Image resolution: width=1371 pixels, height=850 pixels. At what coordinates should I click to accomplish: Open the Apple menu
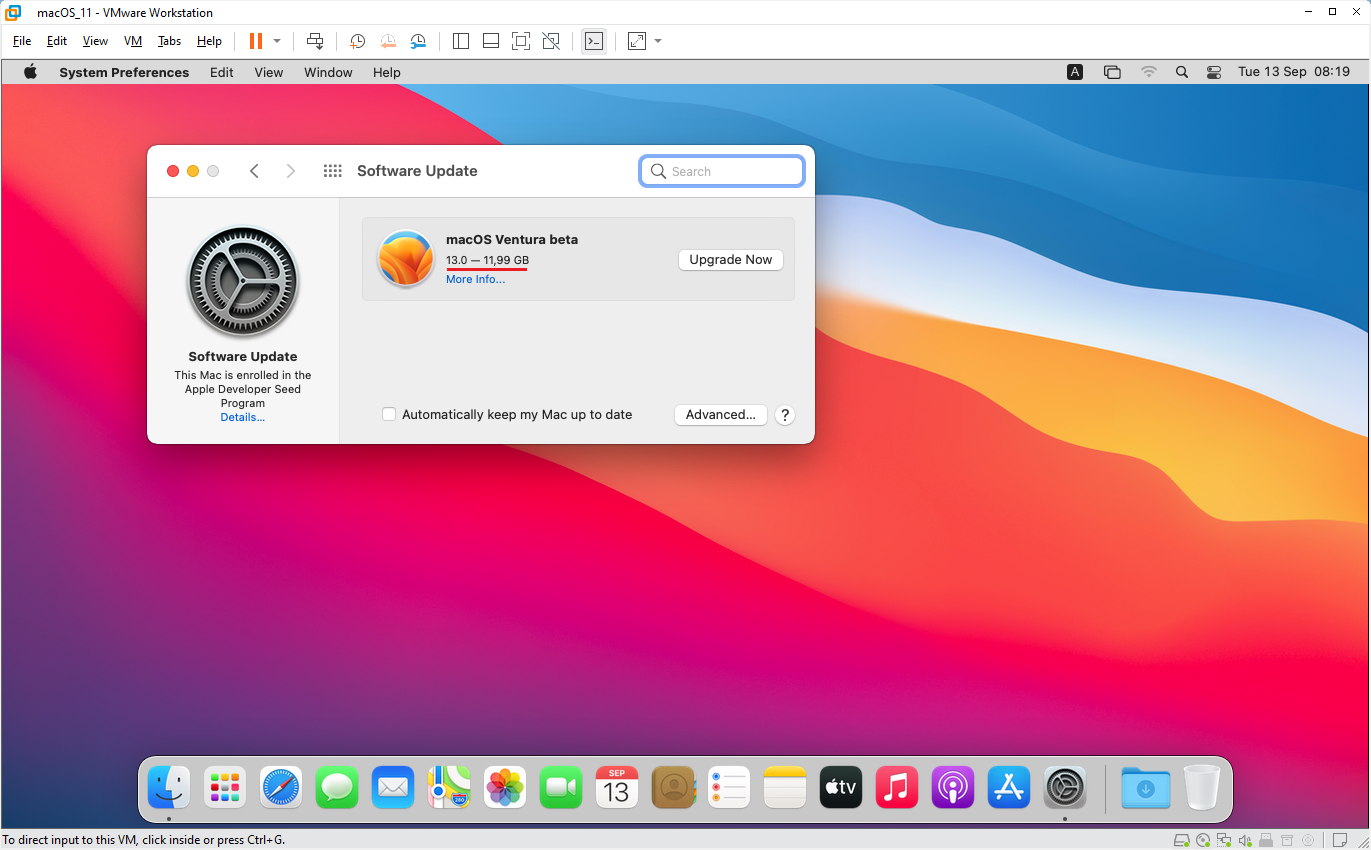(30, 72)
